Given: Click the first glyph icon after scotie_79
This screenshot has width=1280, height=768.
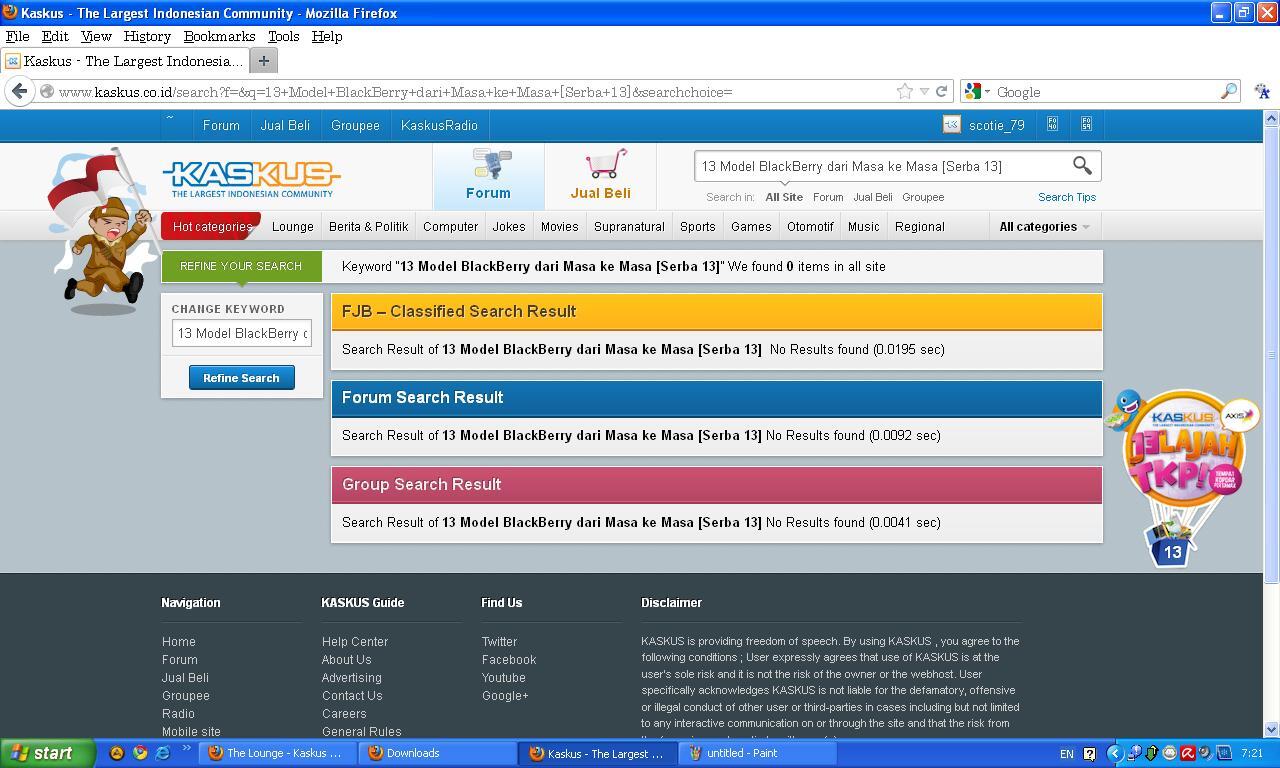Looking at the screenshot, I should click(1052, 124).
